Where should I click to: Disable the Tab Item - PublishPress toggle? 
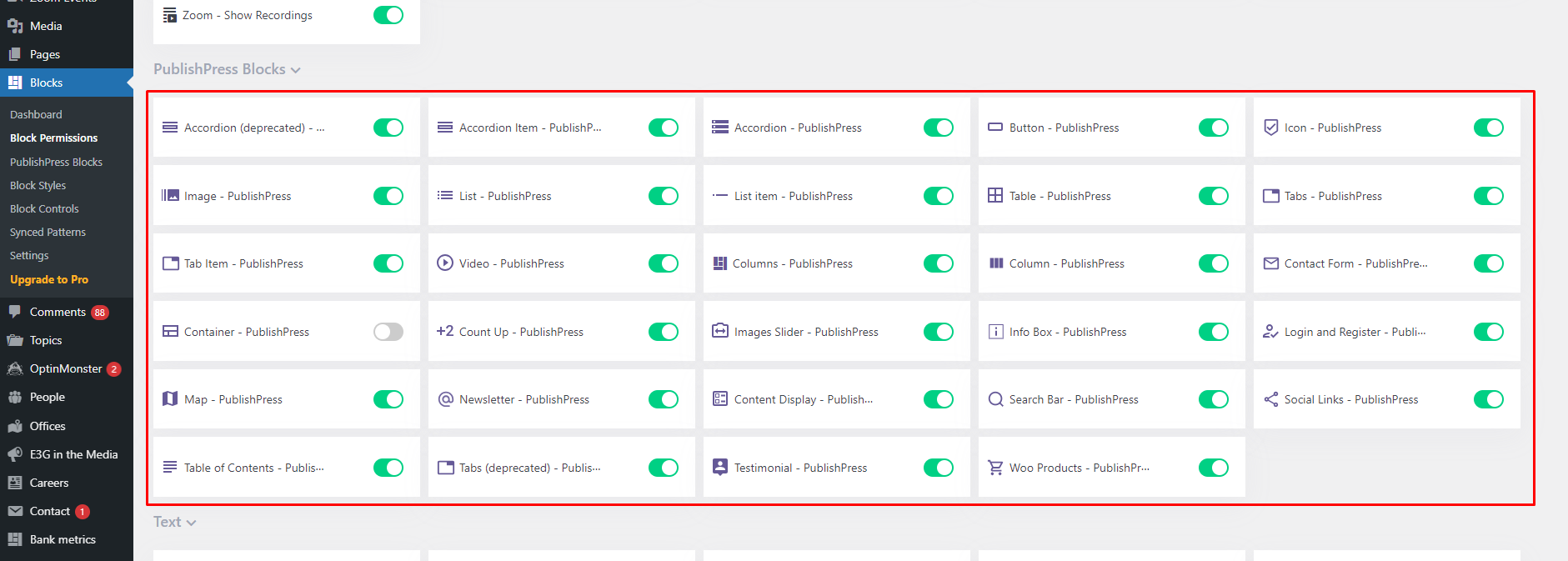click(x=388, y=263)
